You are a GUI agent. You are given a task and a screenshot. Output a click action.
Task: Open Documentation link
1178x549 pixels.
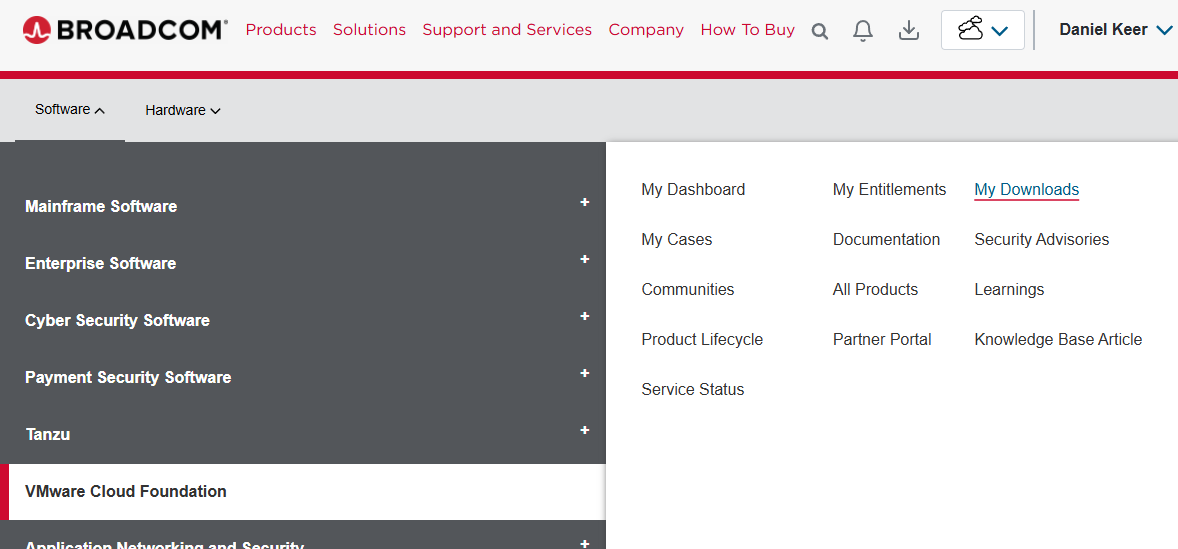[887, 239]
